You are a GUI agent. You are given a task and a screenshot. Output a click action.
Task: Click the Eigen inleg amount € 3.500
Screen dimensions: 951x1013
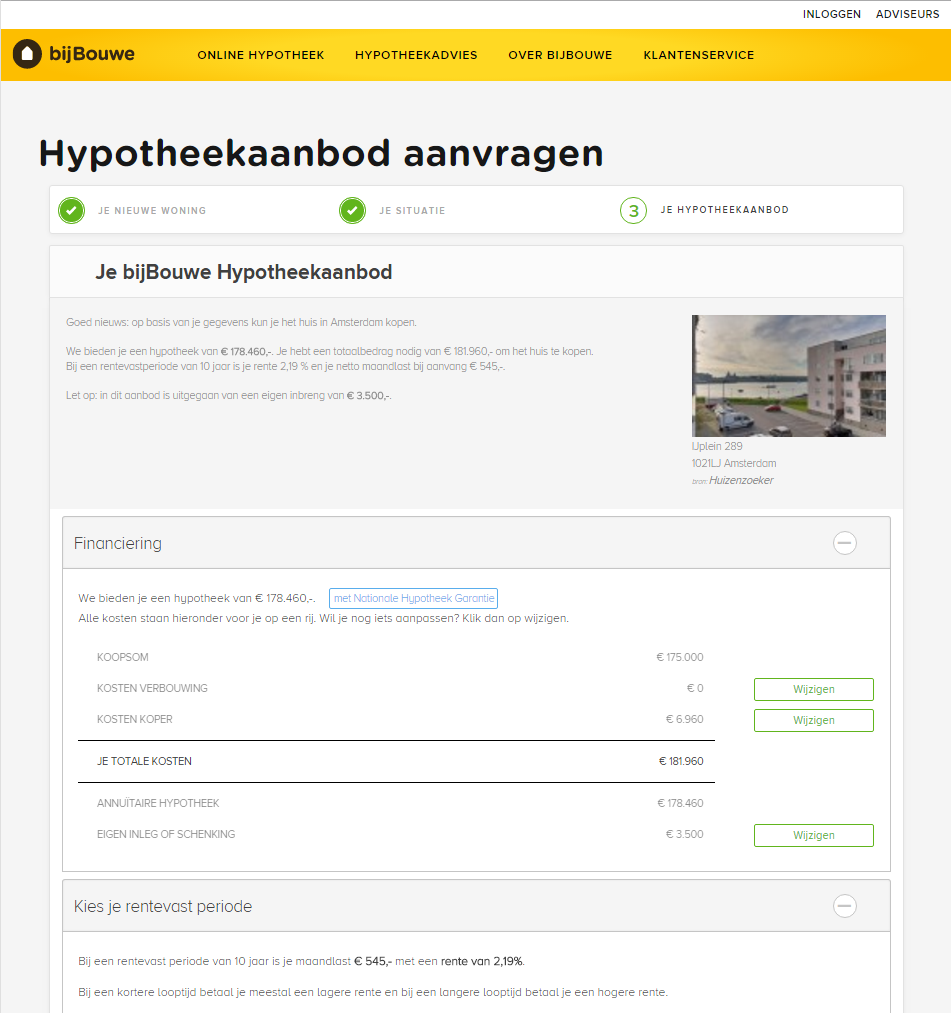tap(685, 834)
